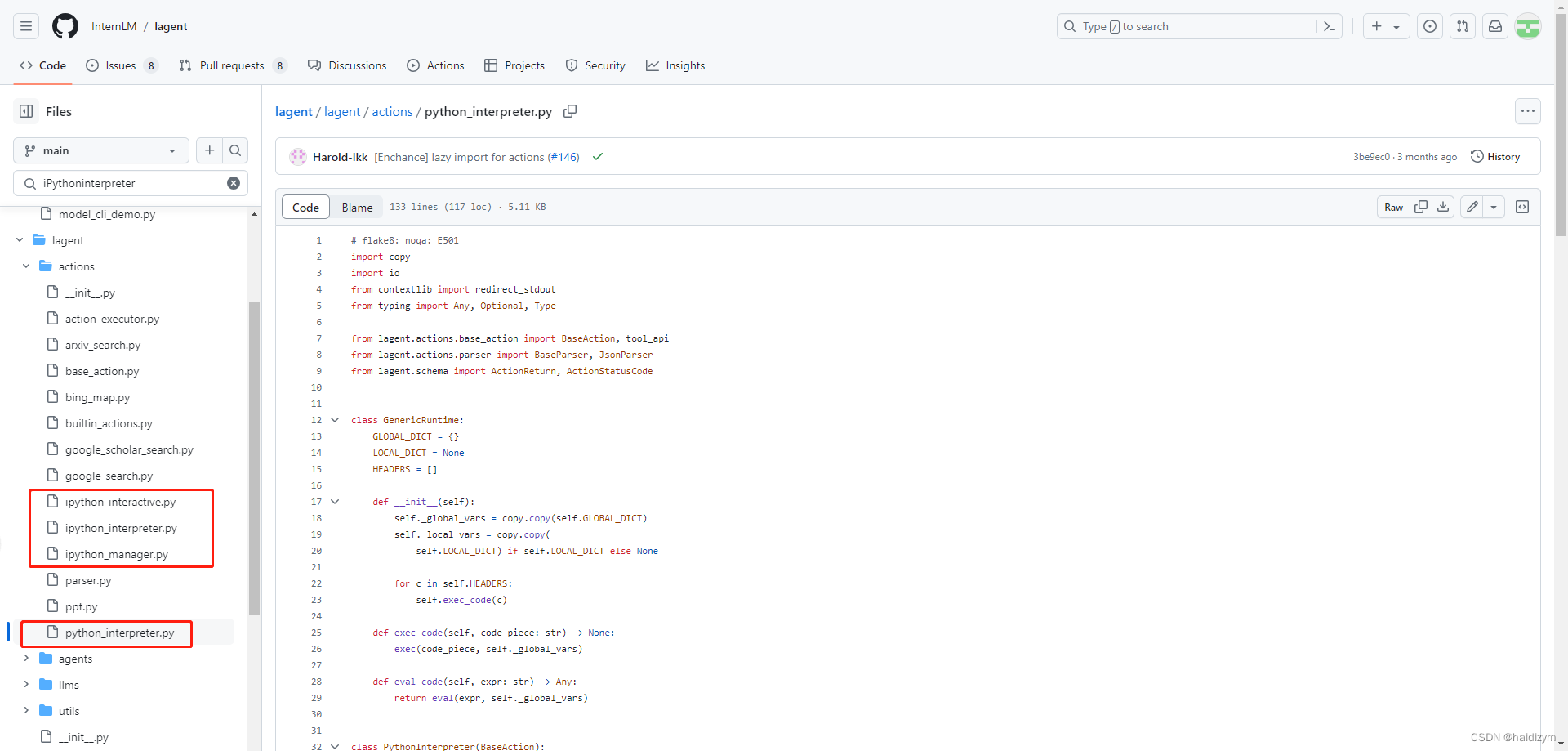Open base_action.py in the tree
This screenshot has width=1568, height=751.
(102, 371)
